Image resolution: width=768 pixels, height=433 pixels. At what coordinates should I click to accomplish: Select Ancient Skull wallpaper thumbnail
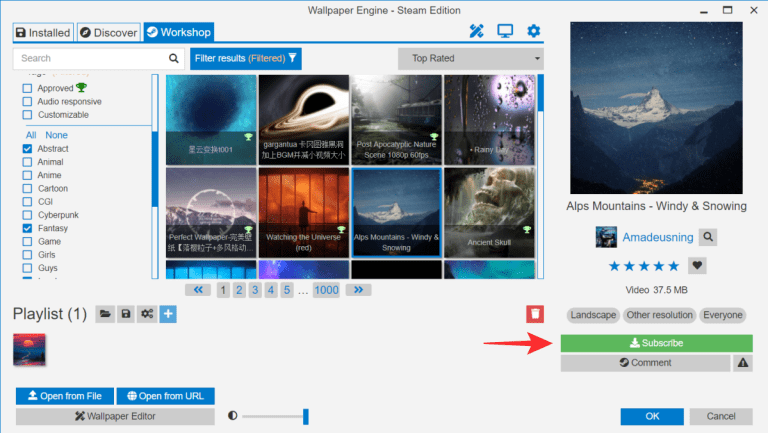point(489,213)
